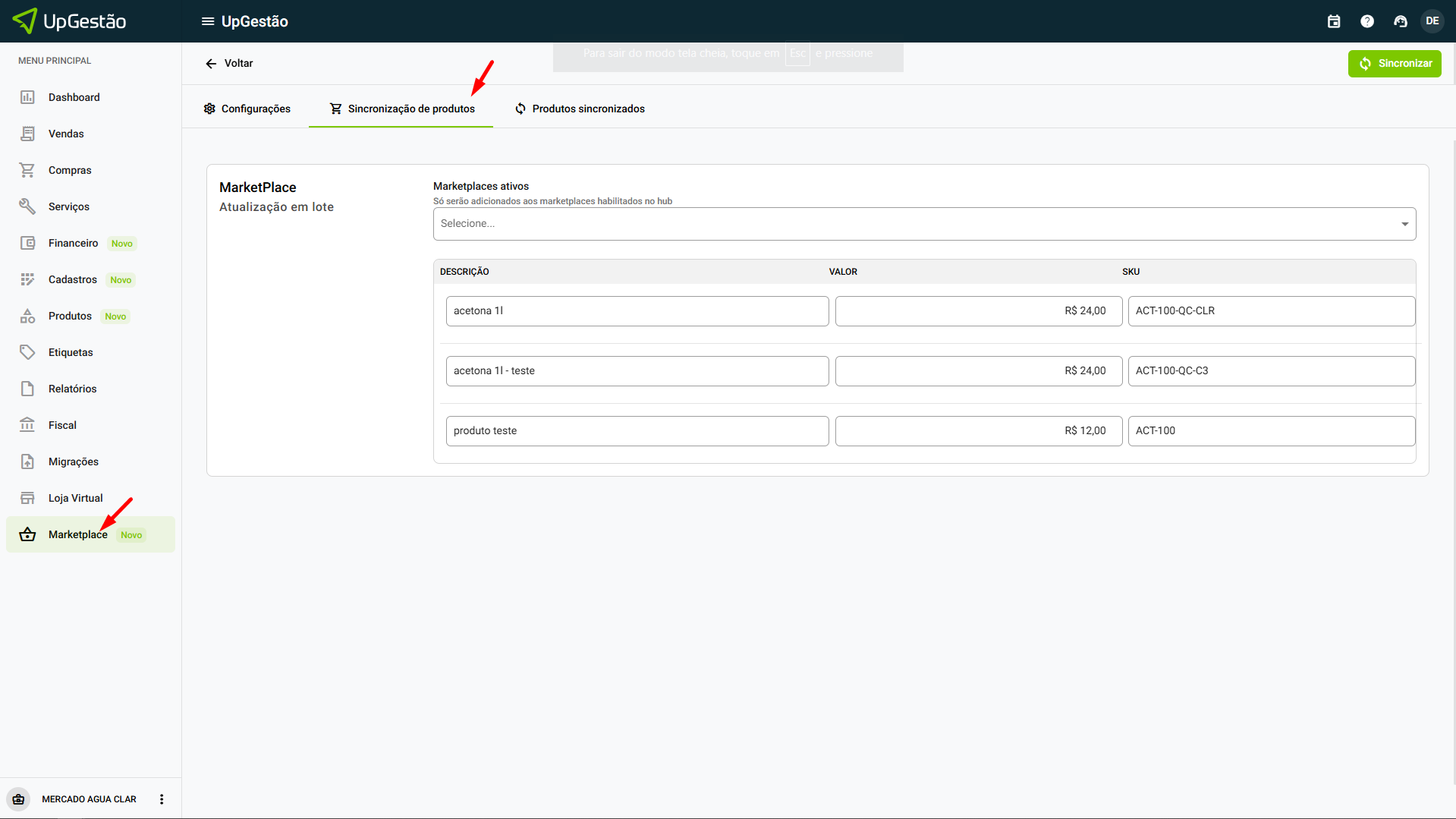Go back using the Voltar link
Screen dimensions: 1456x819
click(229, 64)
